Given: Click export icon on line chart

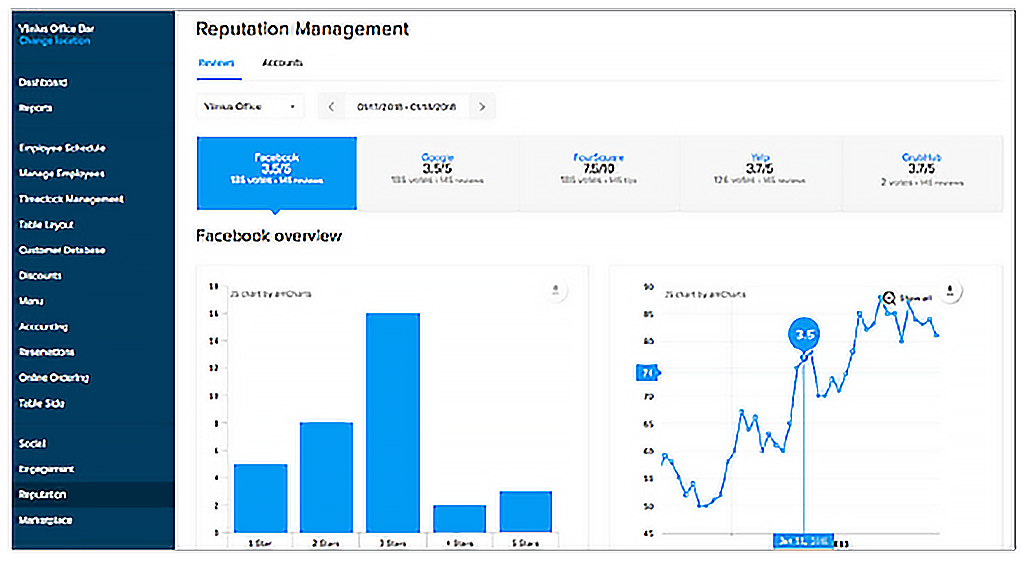Looking at the screenshot, I should point(950,290).
